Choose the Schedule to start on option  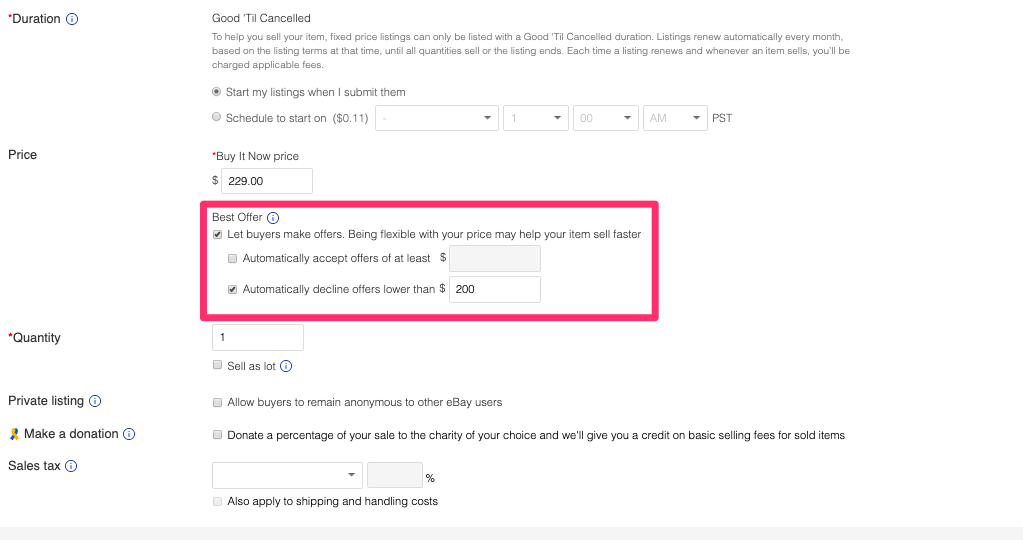(217, 117)
